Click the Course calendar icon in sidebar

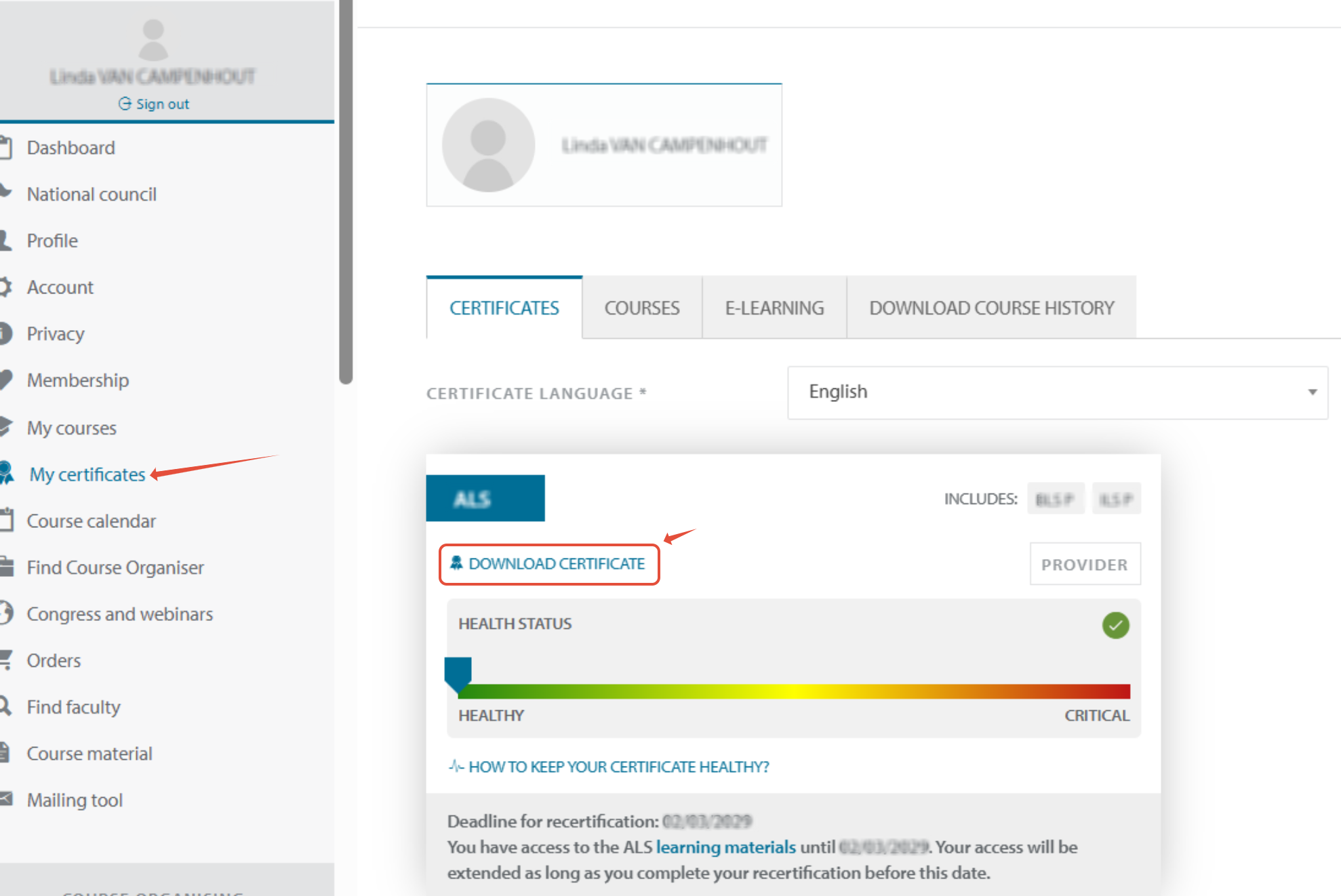(x=7, y=520)
